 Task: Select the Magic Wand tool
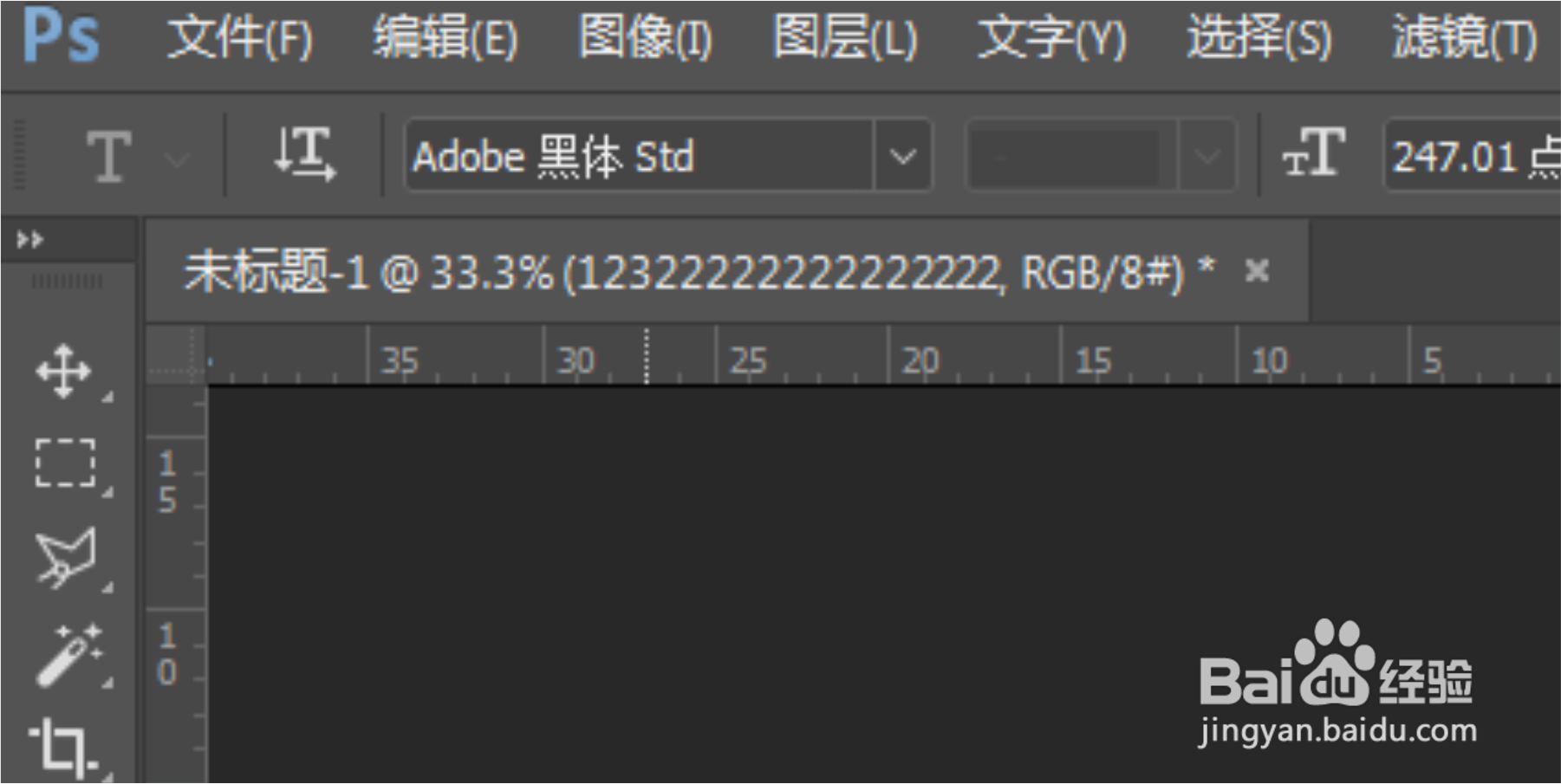point(68,655)
